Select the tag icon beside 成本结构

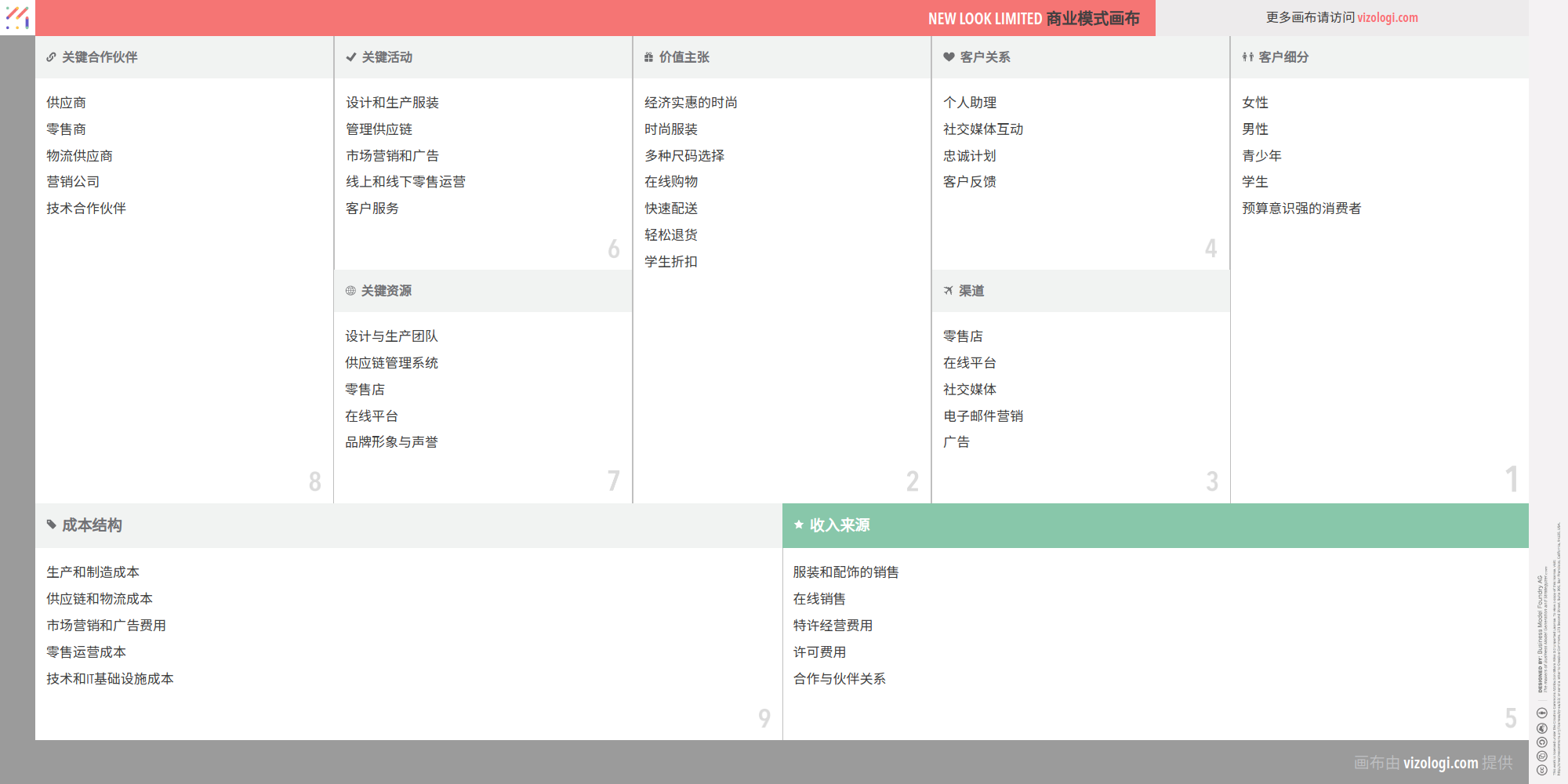(x=51, y=525)
